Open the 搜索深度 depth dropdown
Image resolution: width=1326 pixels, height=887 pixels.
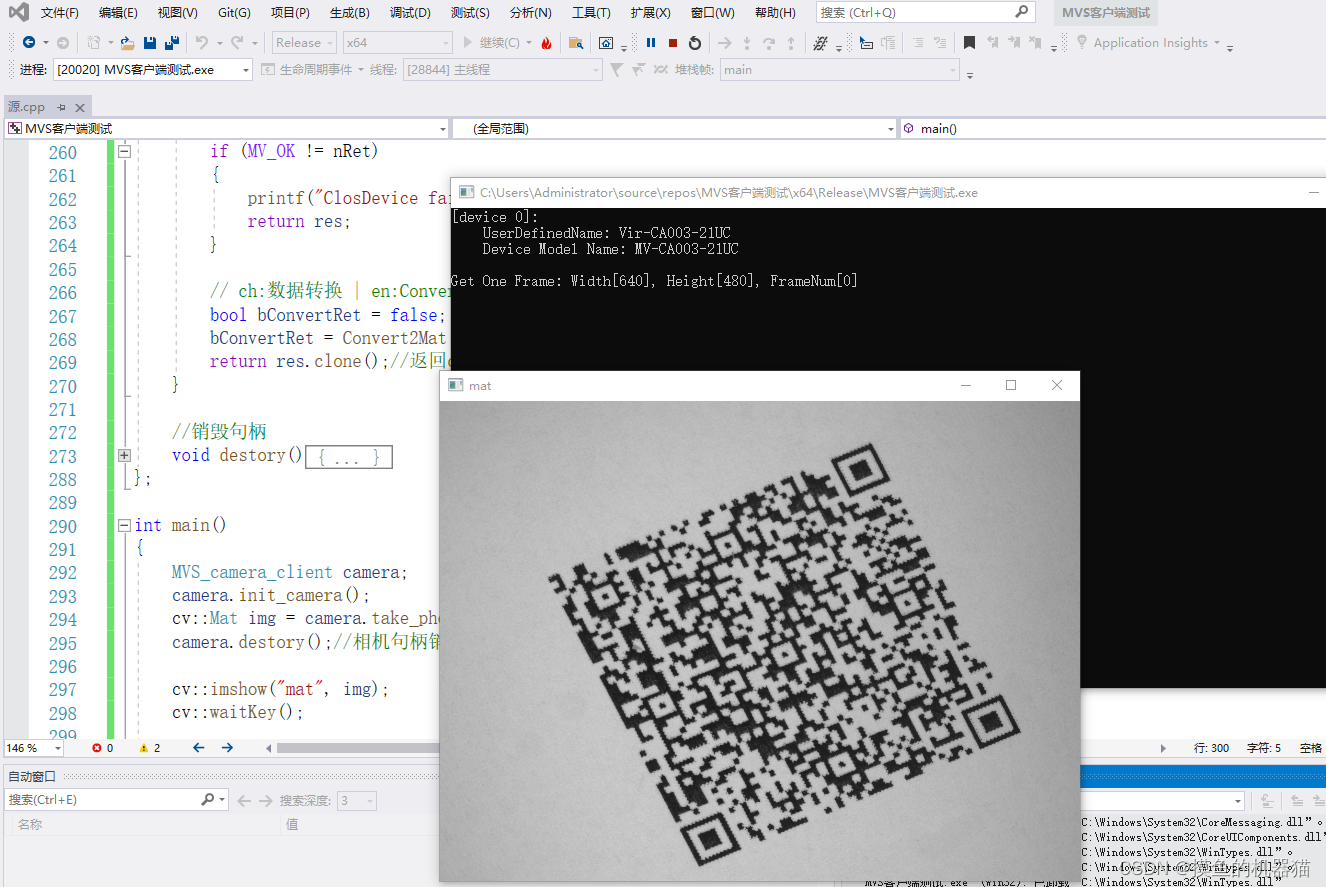click(357, 800)
